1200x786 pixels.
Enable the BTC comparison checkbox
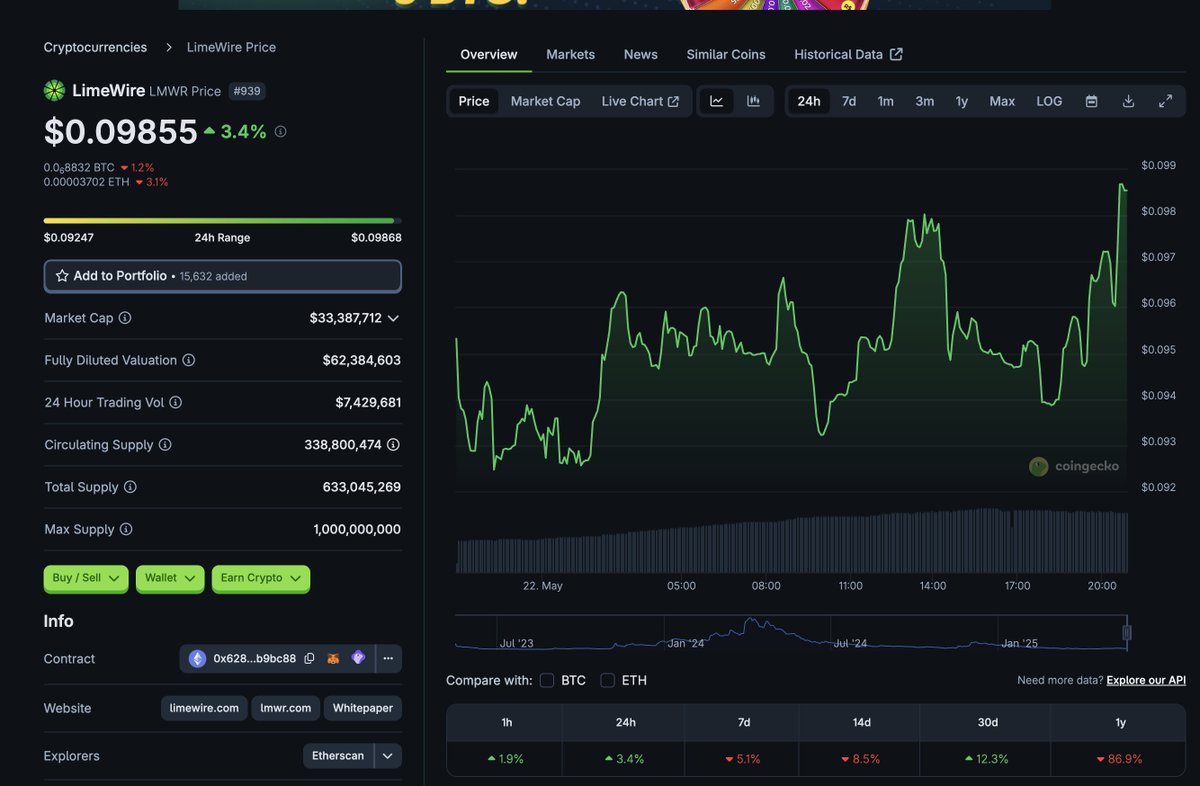click(547, 680)
